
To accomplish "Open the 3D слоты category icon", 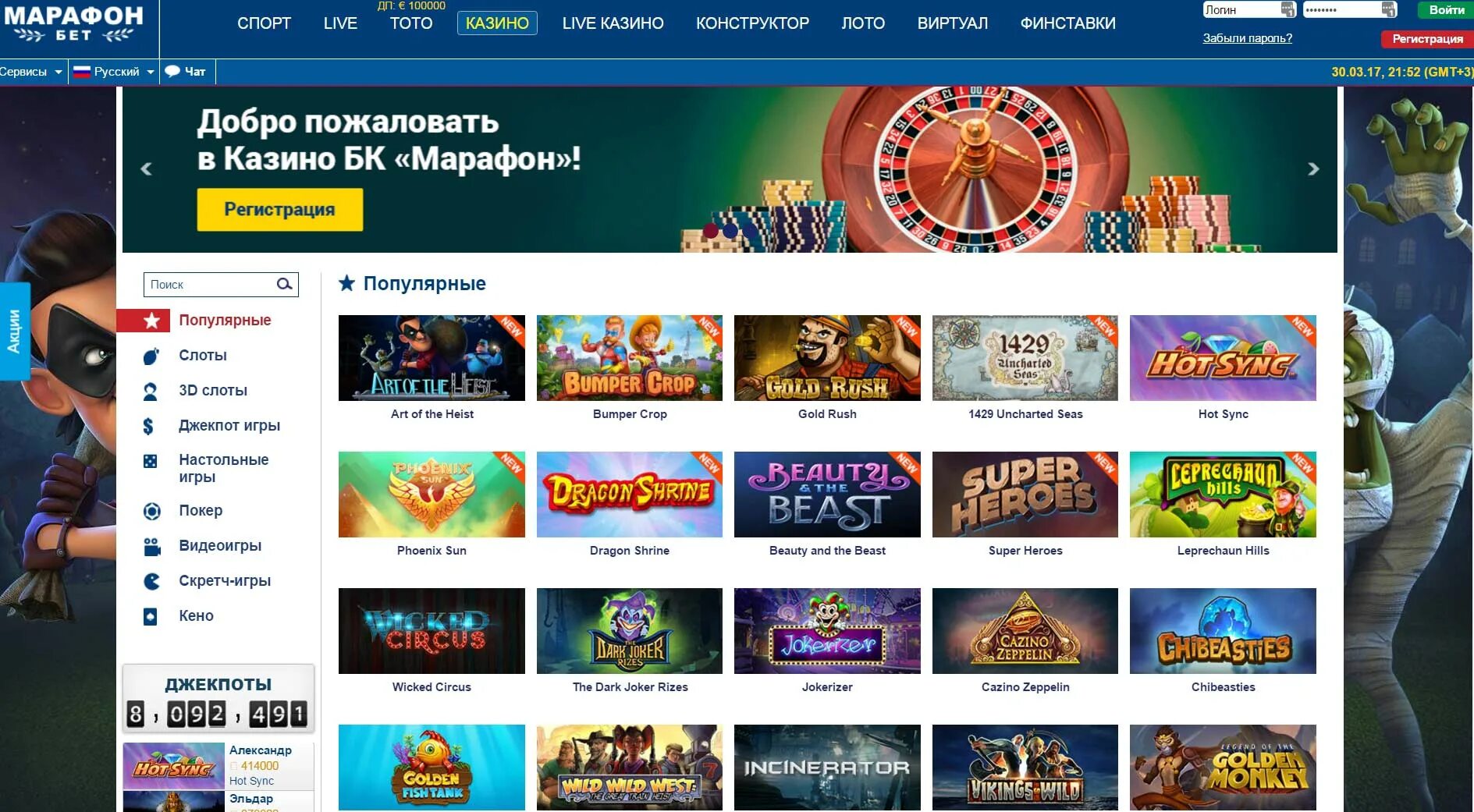I will point(151,391).
